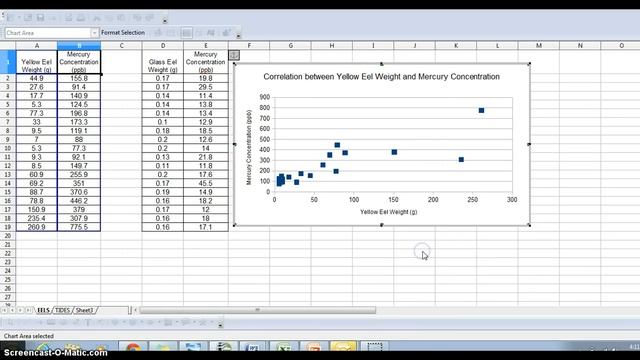Screen dimensions: 640x360
Task: Open Microsoft Word from the taskbar
Action: 252,347
